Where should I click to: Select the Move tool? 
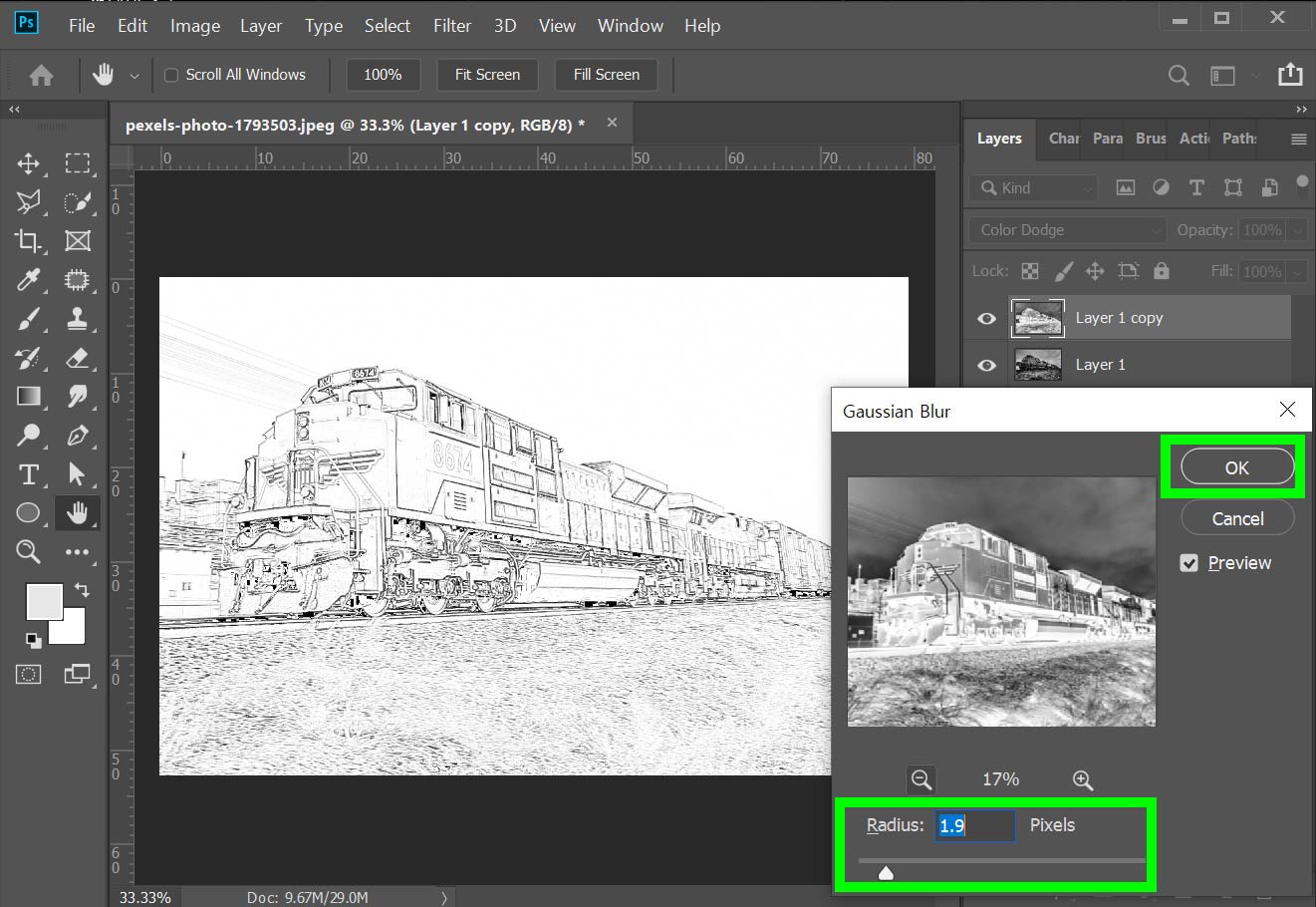click(28, 163)
